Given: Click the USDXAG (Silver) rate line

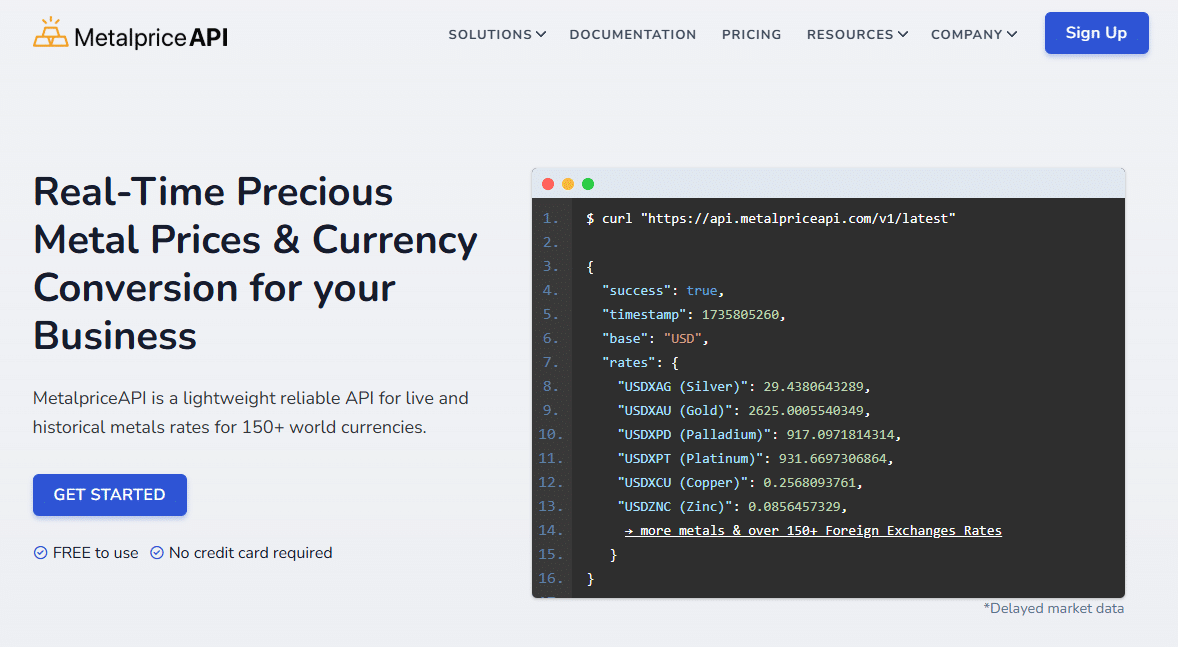Looking at the screenshot, I should (x=744, y=387).
